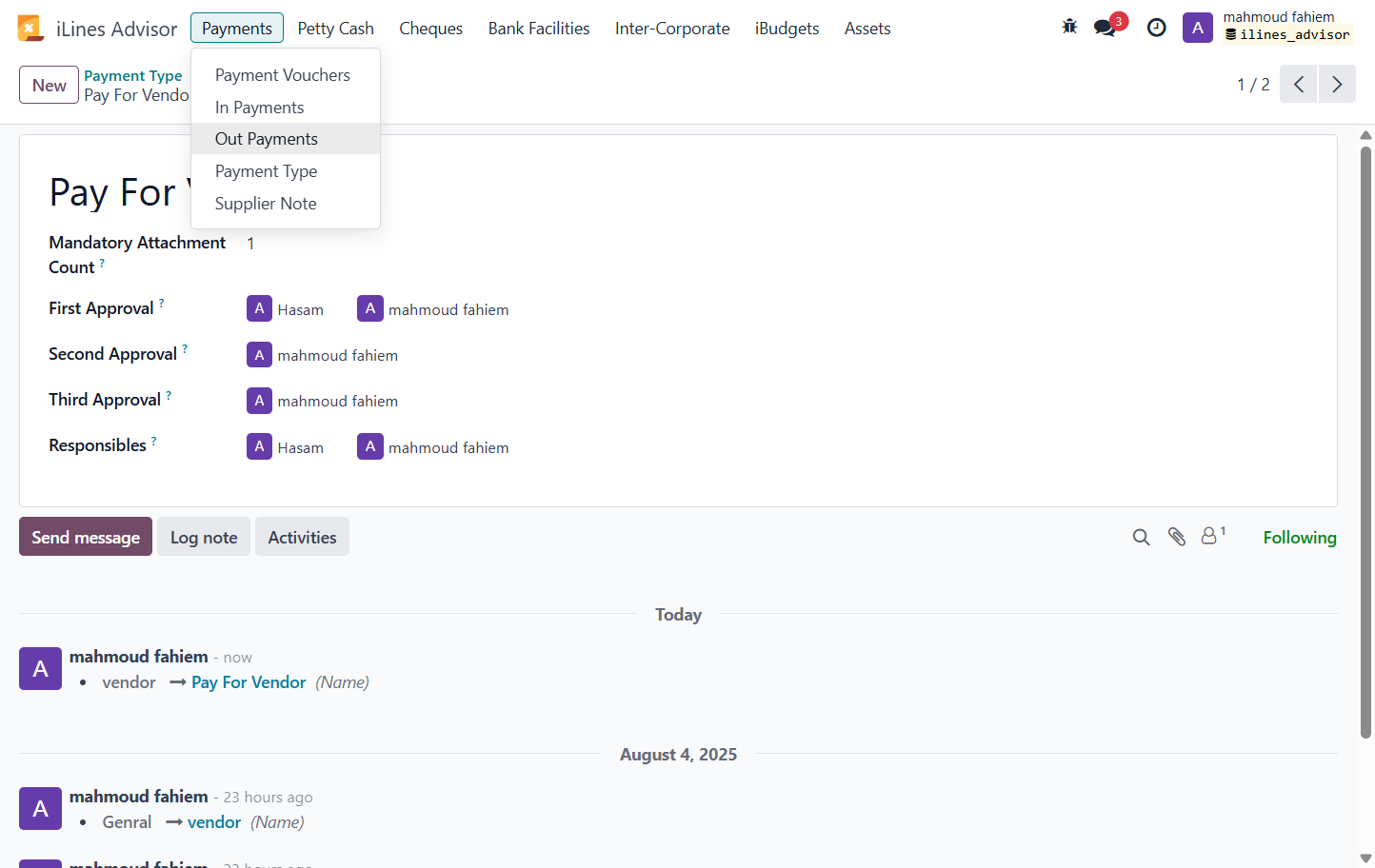1375x868 pixels.
Task: Collapse the Payments top menu
Action: tap(237, 29)
